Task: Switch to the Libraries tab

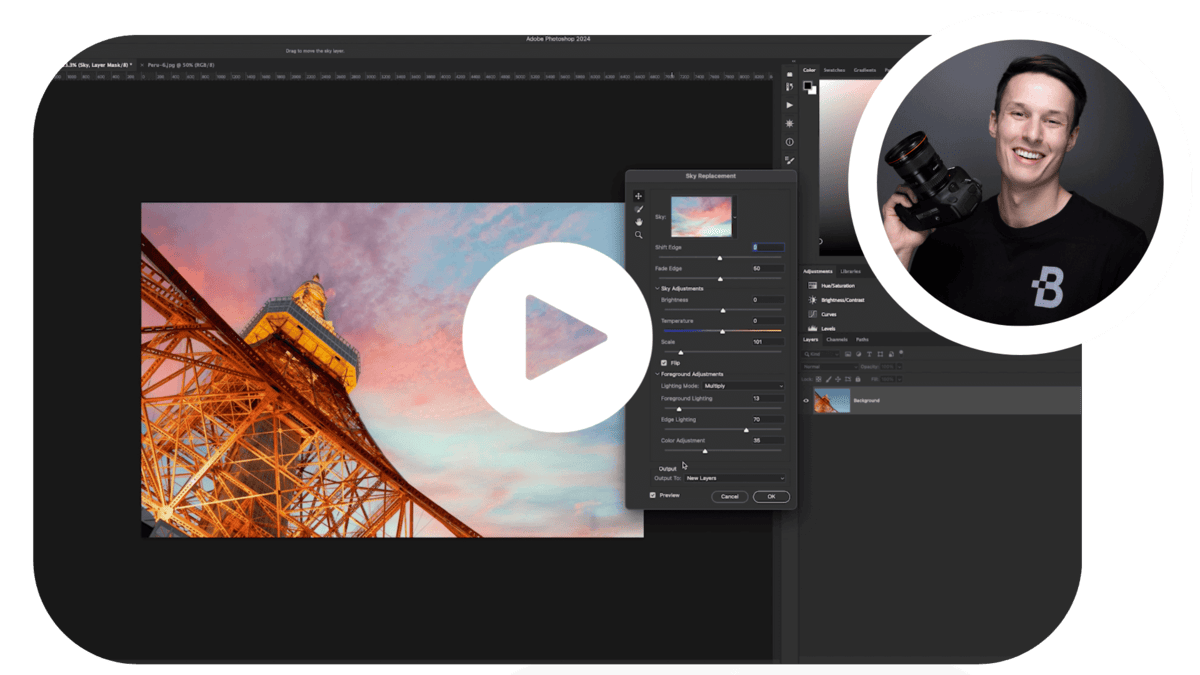Action: (x=851, y=271)
